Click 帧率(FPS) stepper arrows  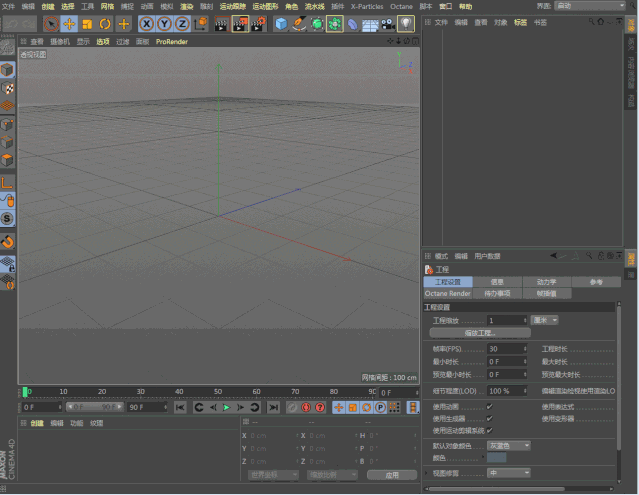tap(525, 349)
